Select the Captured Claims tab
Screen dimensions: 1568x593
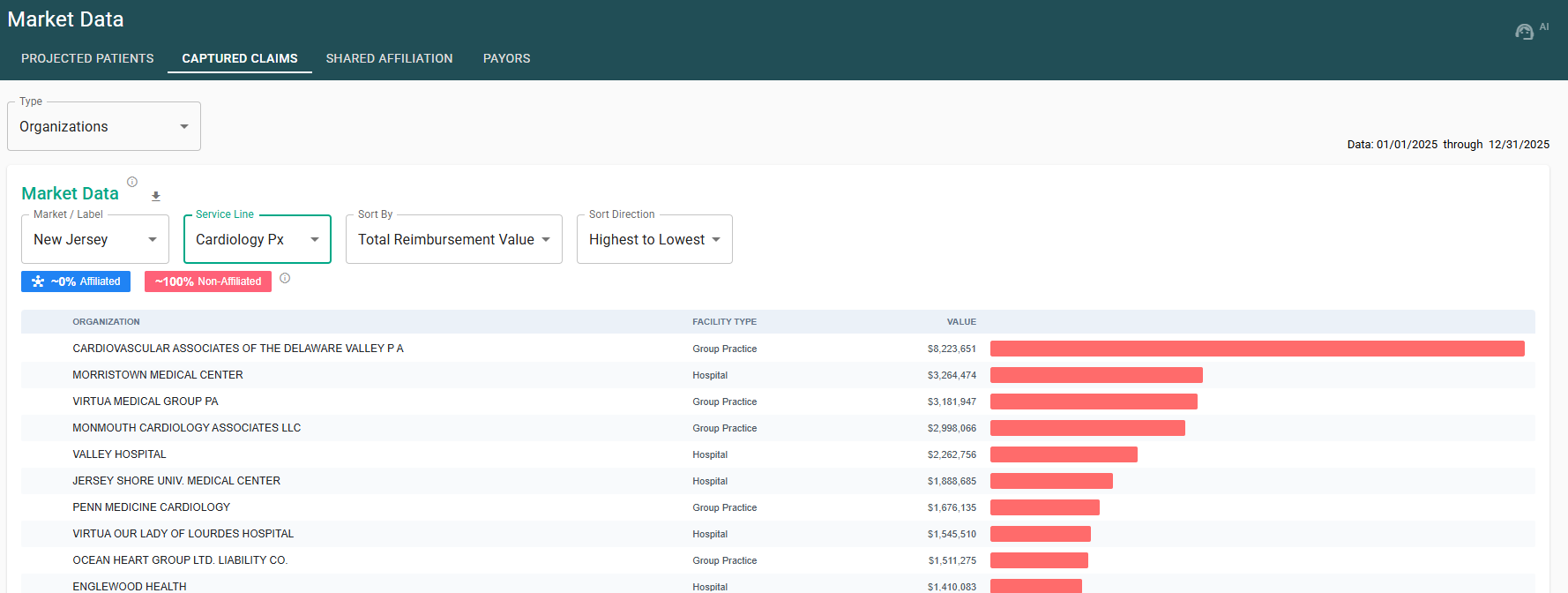(240, 58)
